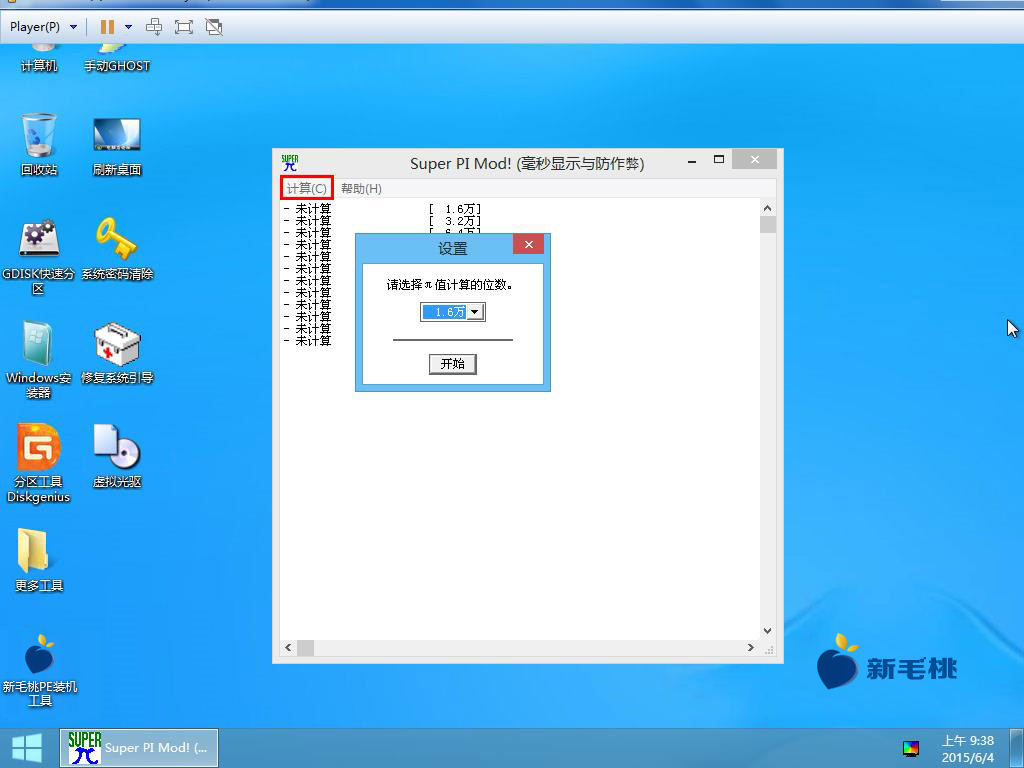
Task: Enter full screen mode via toolbar icon
Action: [184, 27]
